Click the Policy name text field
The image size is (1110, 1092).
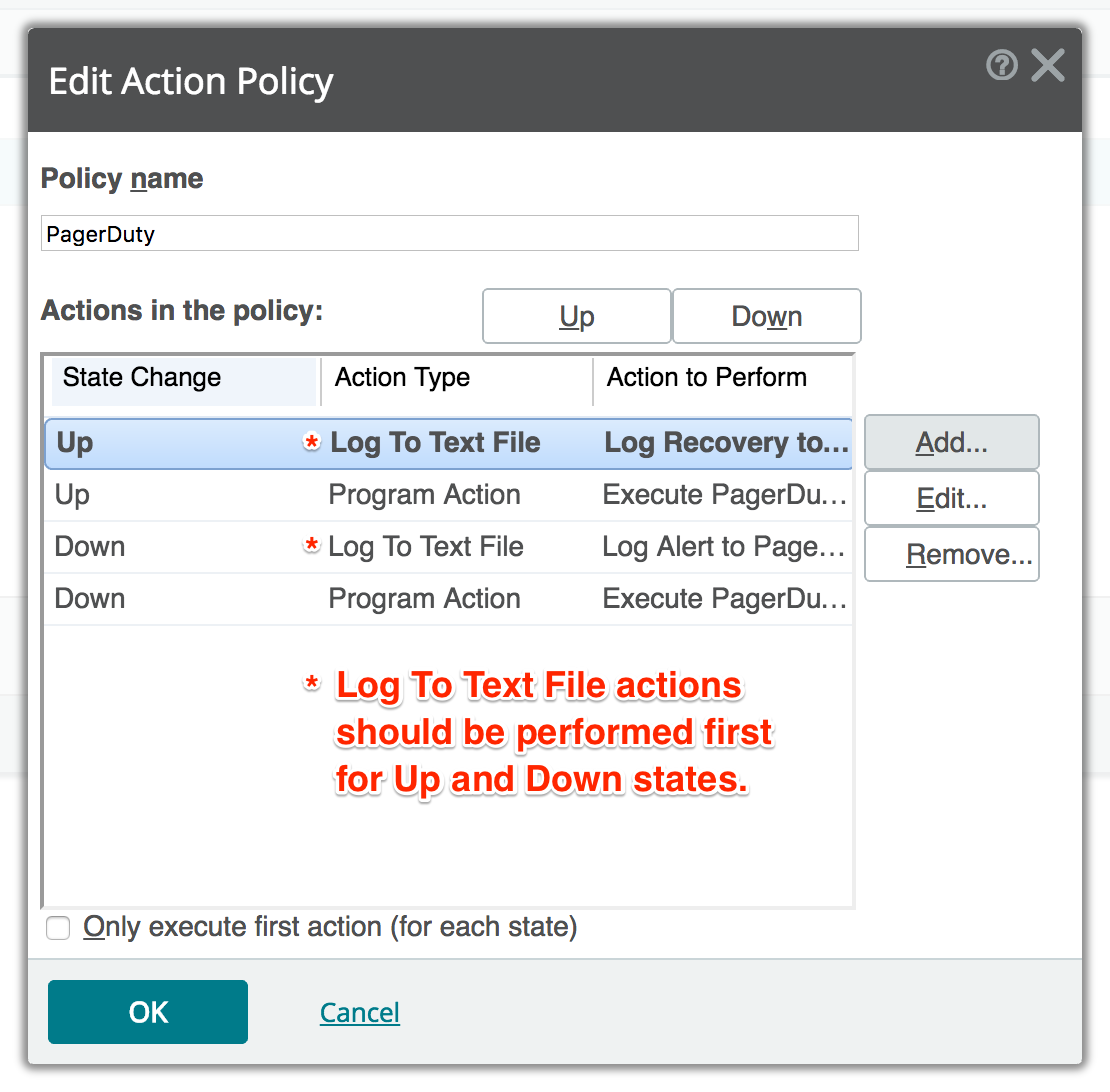(449, 234)
